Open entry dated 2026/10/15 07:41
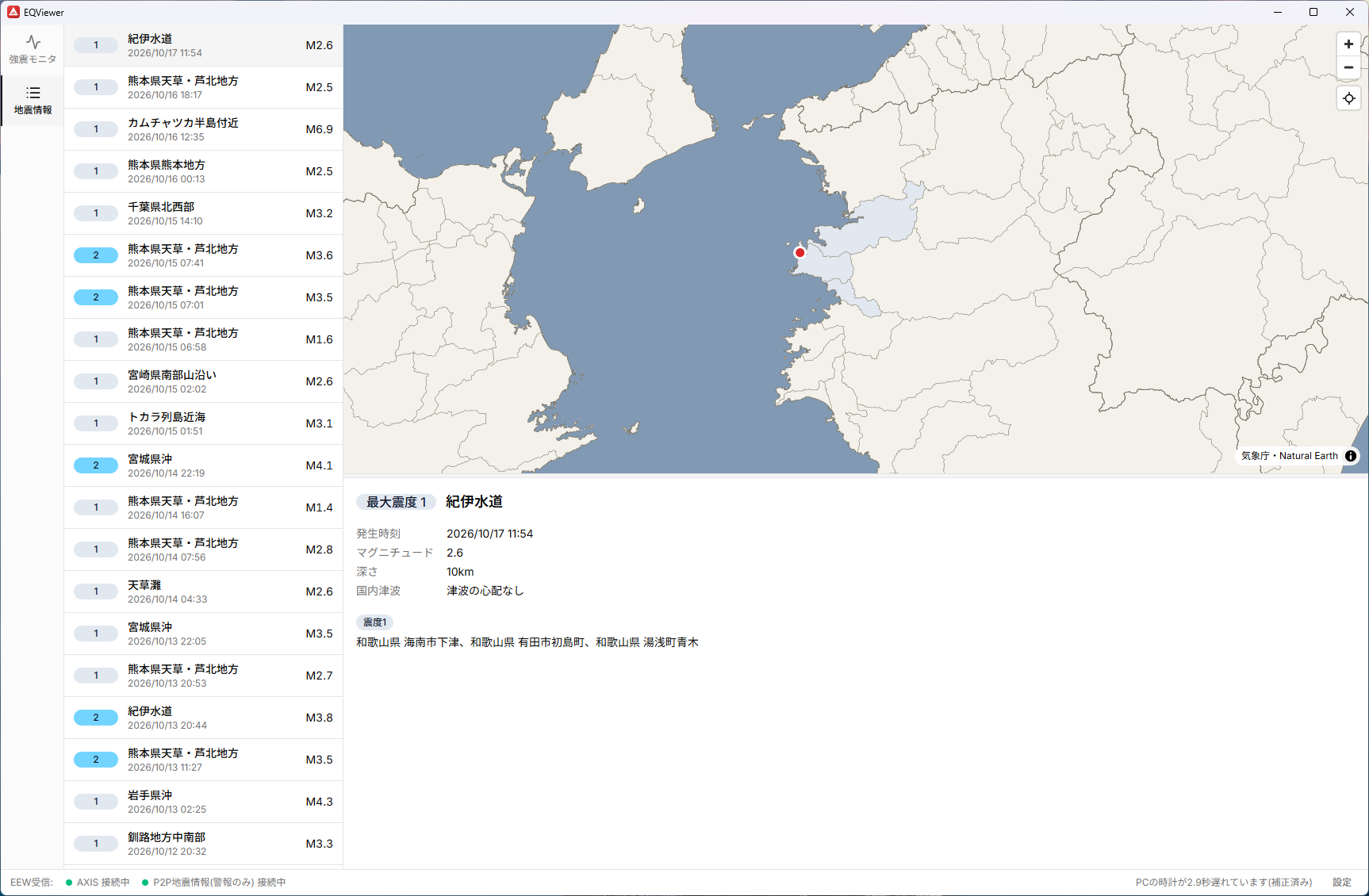Image resolution: width=1369 pixels, height=896 pixels. point(203,255)
